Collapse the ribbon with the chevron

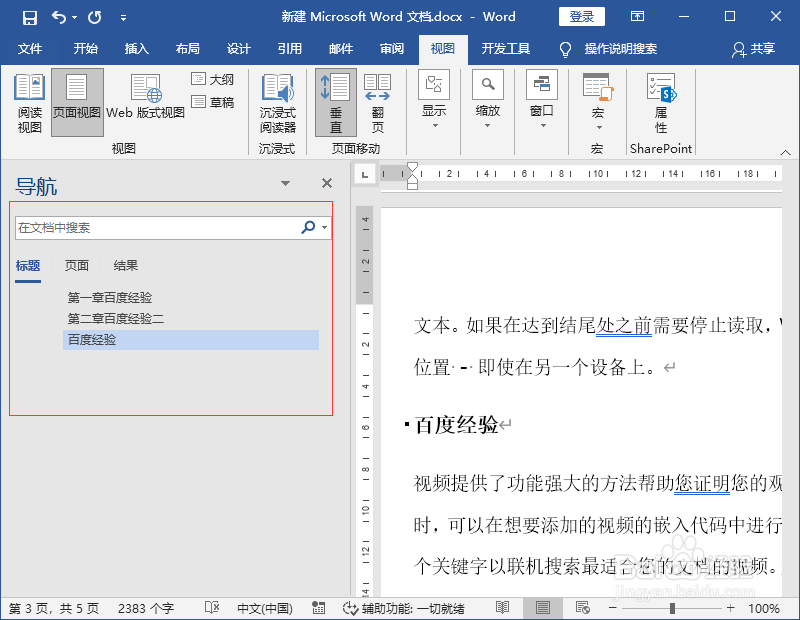(x=786, y=152)
